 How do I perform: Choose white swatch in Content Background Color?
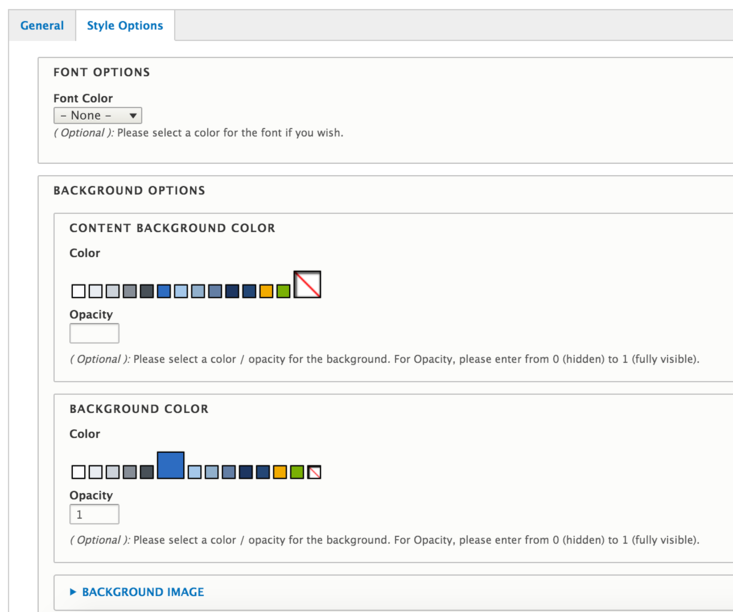click(x=78, y=291)
